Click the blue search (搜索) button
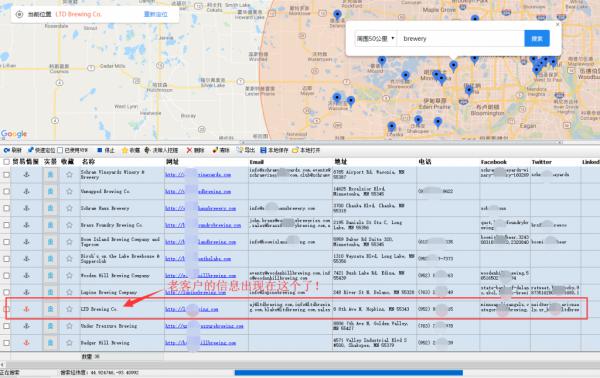The image size is (600, 378). click(537, 39)
